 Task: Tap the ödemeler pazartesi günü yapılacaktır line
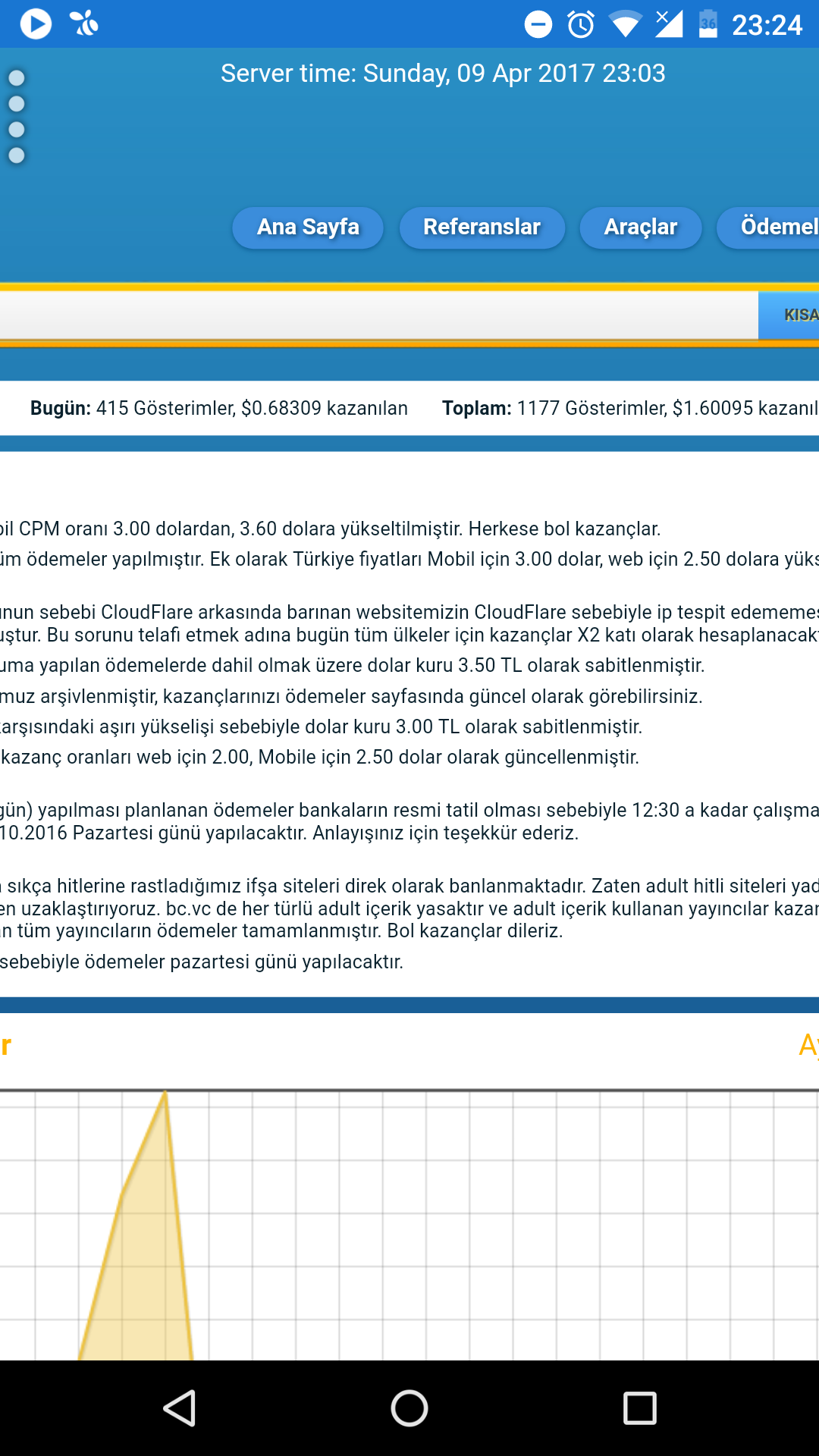tap(202, 962)
